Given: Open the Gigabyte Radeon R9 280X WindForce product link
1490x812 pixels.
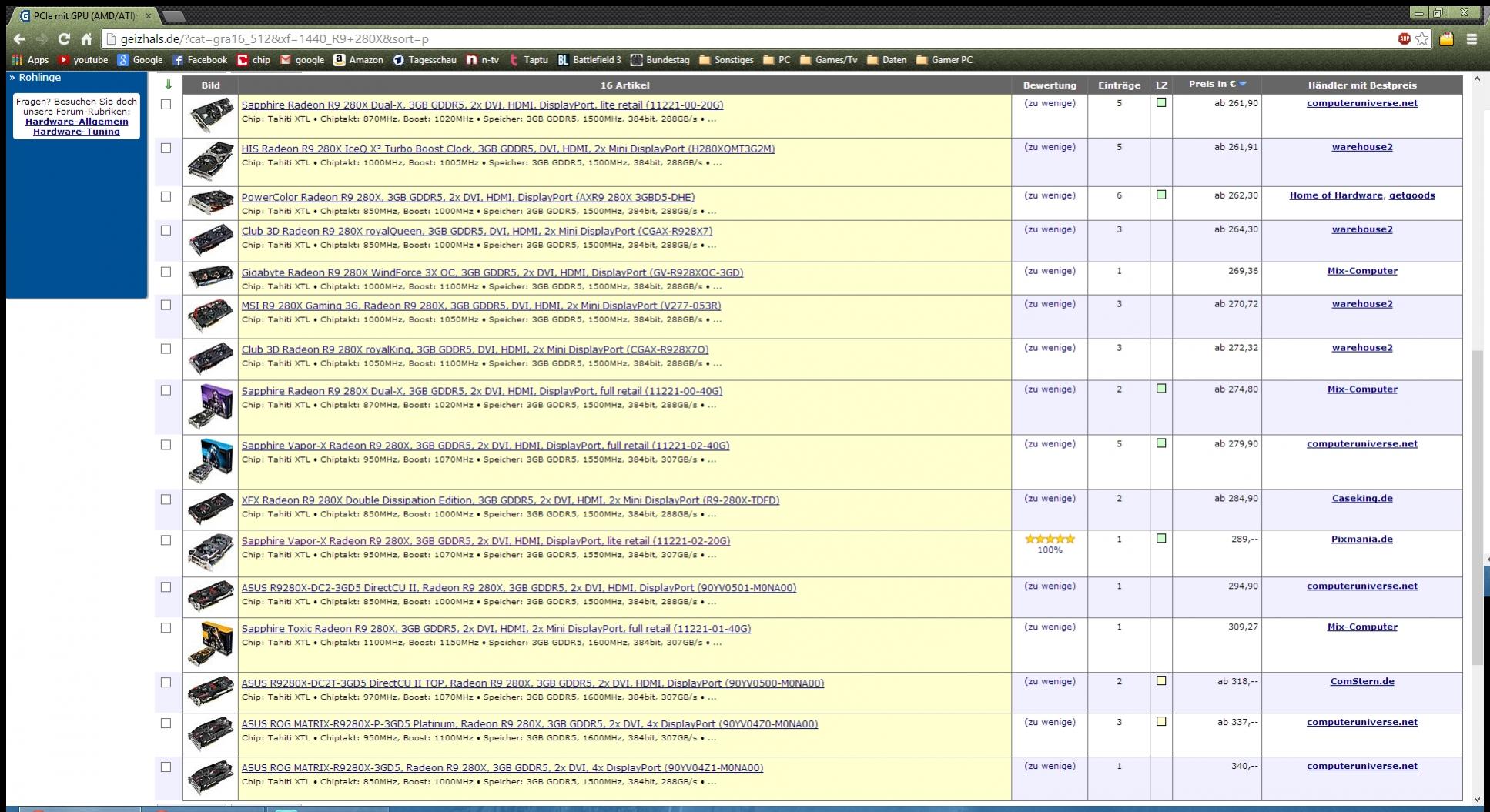Looking at the screenshot, I should (492, 272).
